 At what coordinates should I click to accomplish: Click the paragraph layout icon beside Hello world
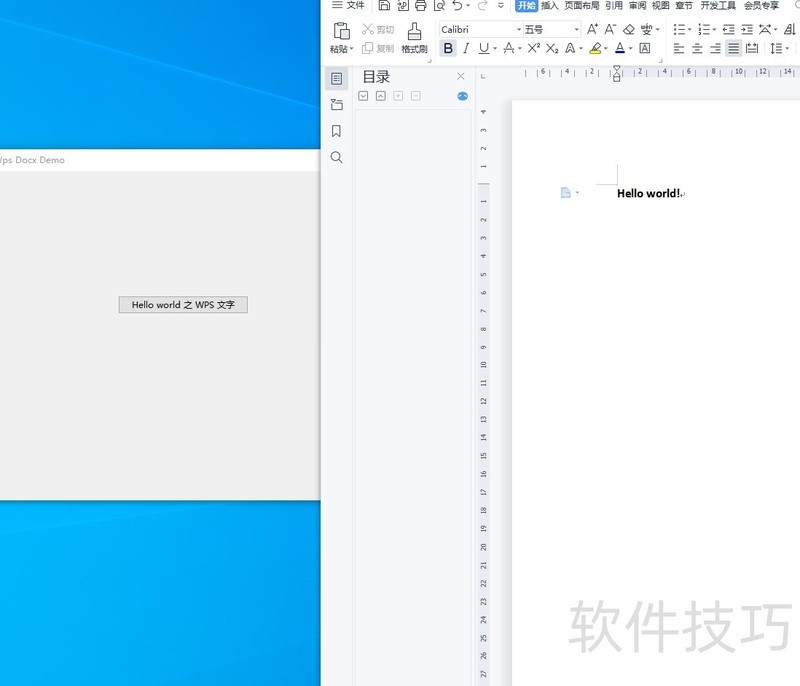pos(565,193)
